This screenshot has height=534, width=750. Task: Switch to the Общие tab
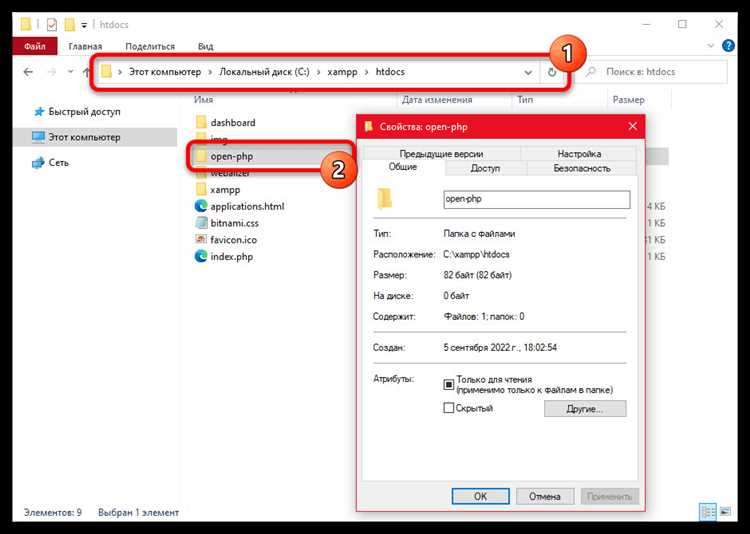tap(403, 167)
